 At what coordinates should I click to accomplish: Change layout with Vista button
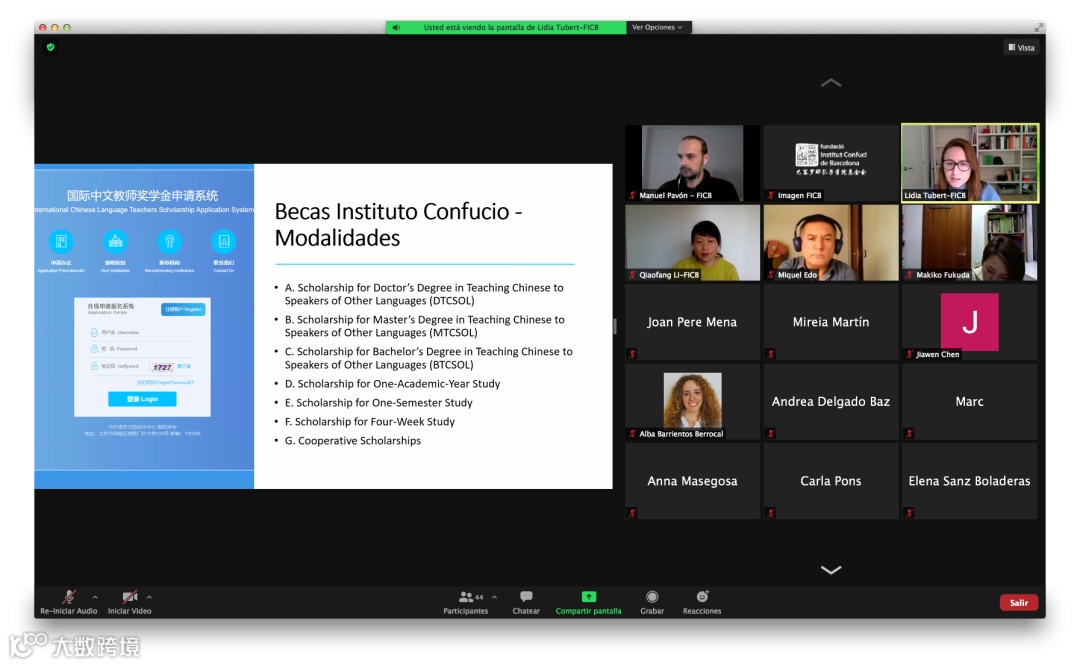click(x=1021, y=48)
